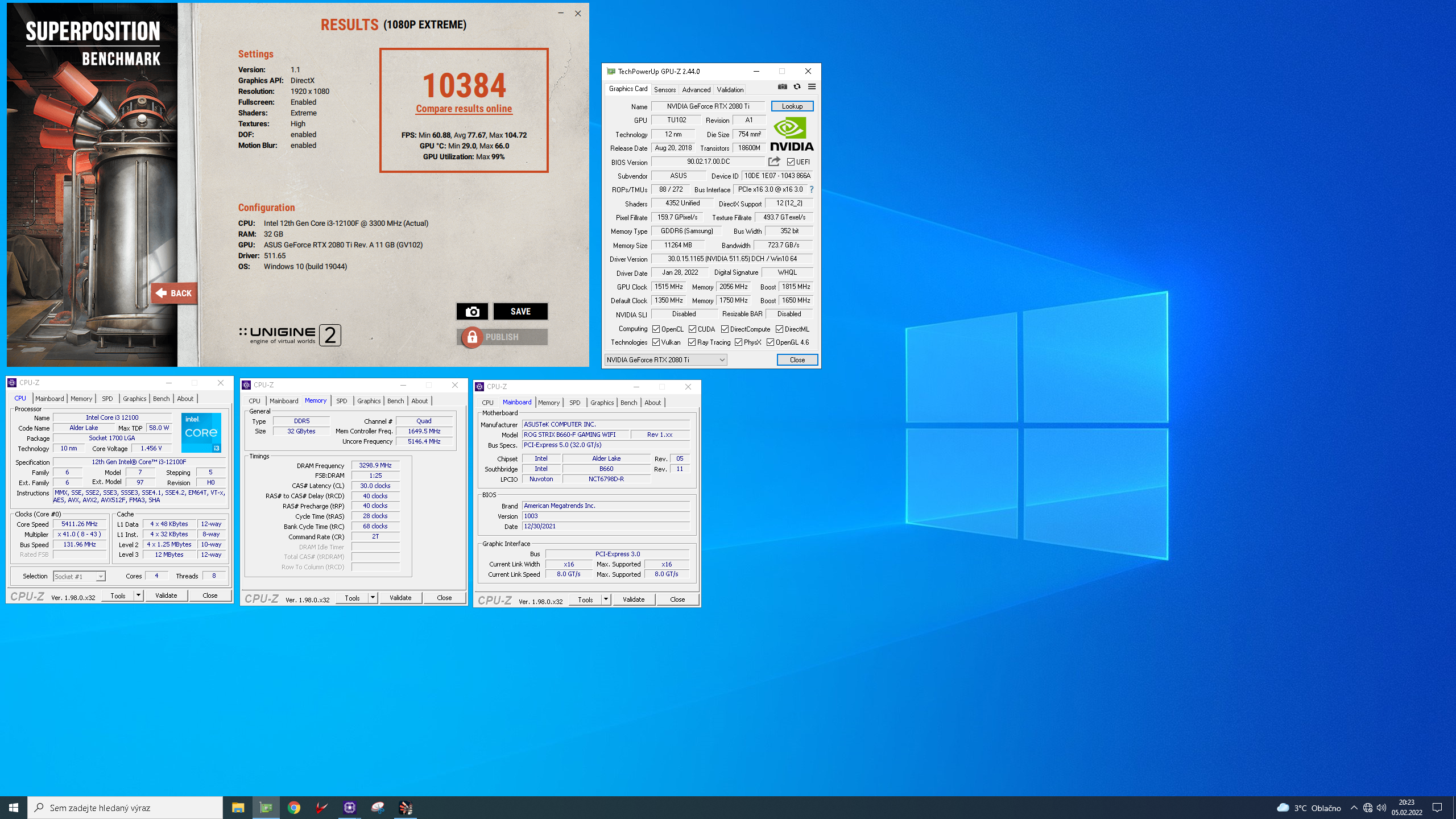Open File Explorer from the taskbar

pos(238,808)
